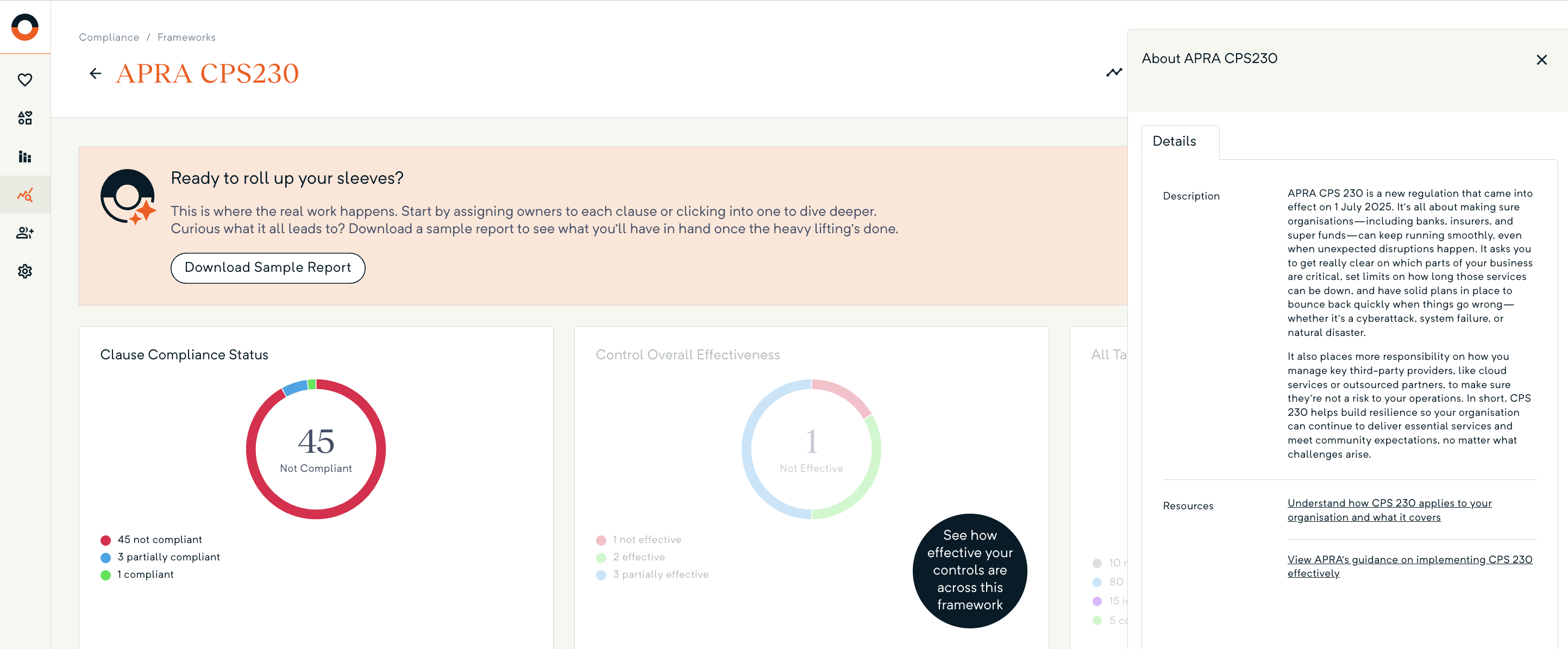Open the add-users icon in sidebar
This screenshot has width=1568, height=649.
(x=25, y=233)
